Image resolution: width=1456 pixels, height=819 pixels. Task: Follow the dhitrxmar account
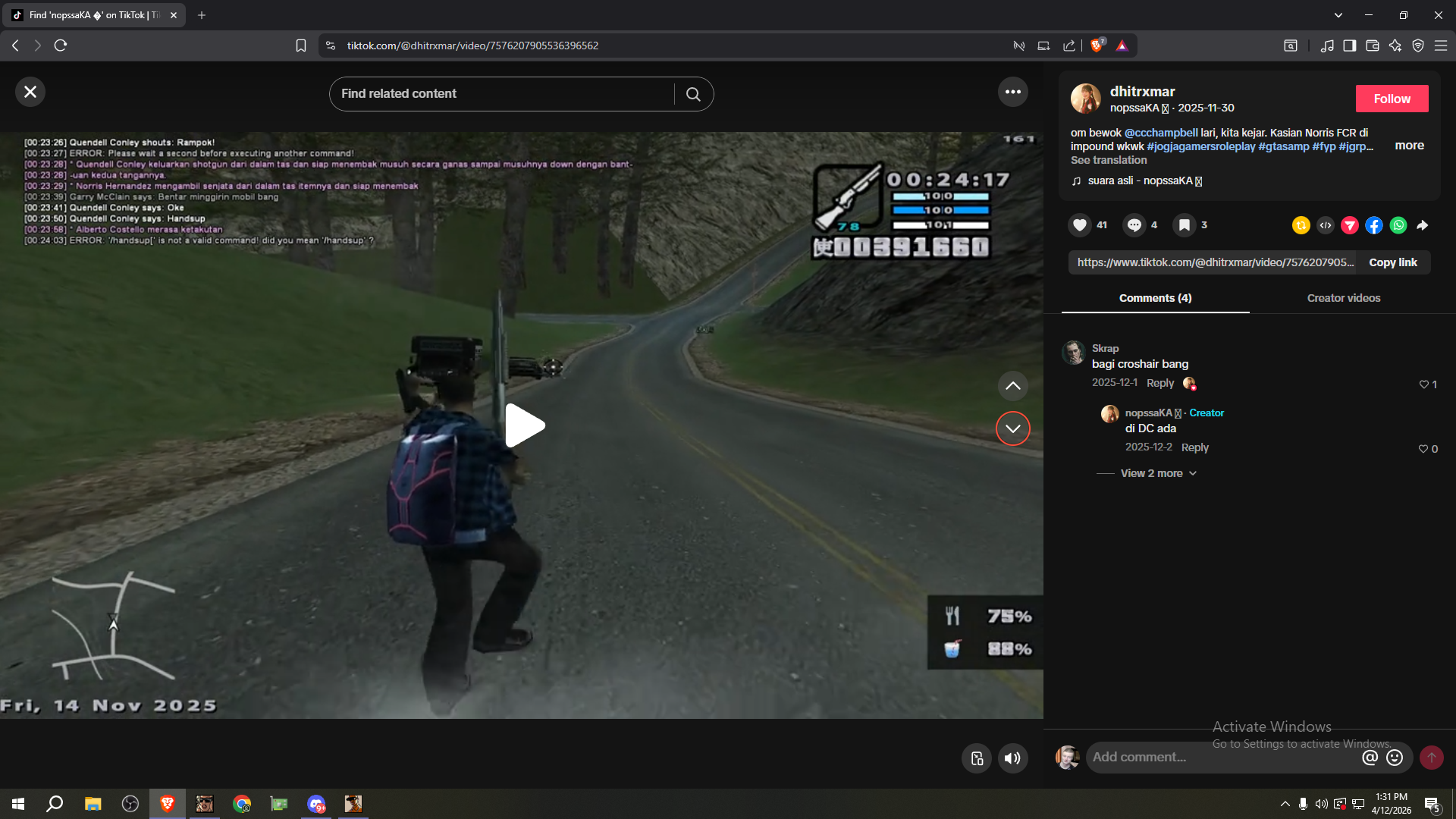[x=1392, y=99]
